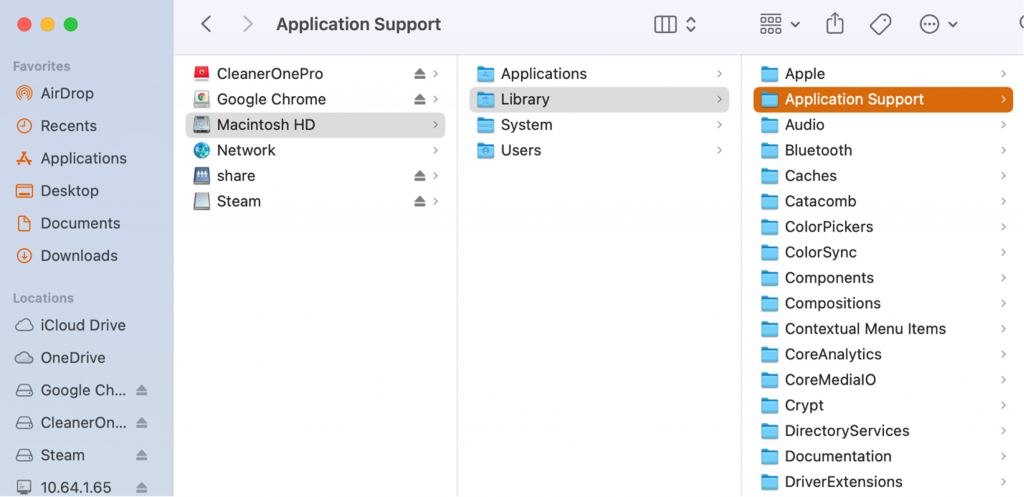Go forward with the right chevron
Screen dimensions: 1024x497
tap(248, 24)
